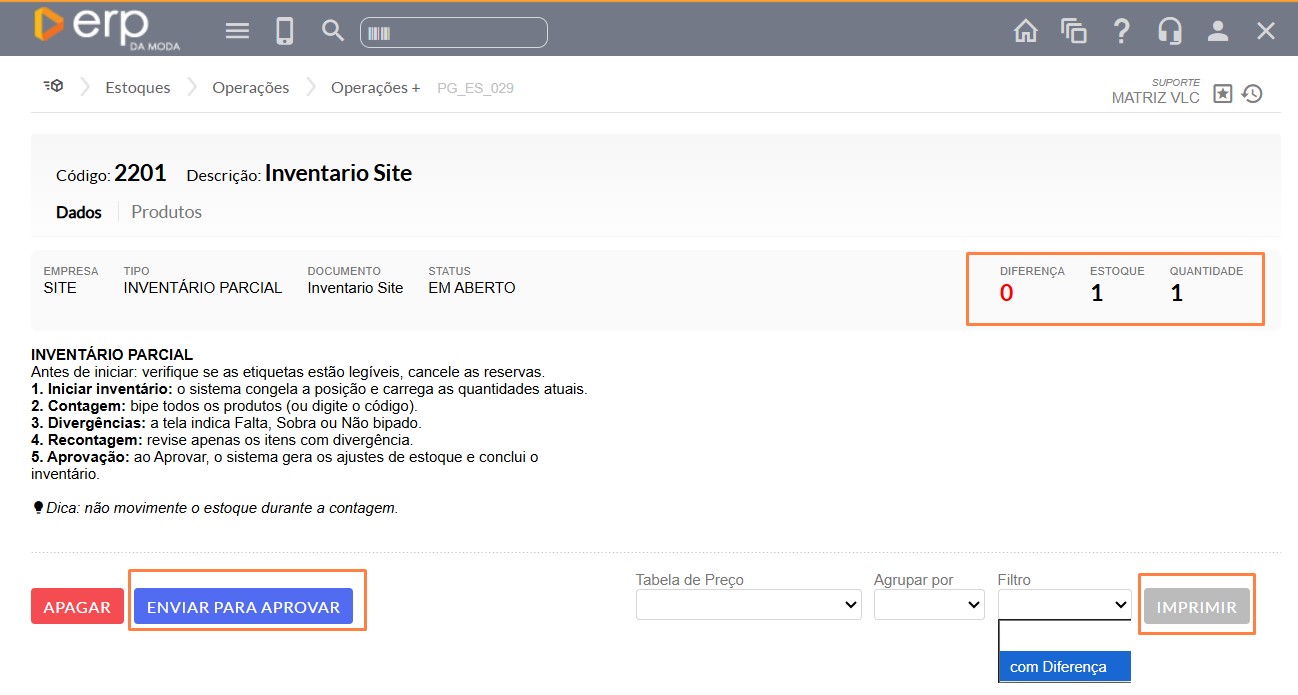The image size is (1298, 695).
Task: Click the APAGAR button
Action: (x=77, y=607)
